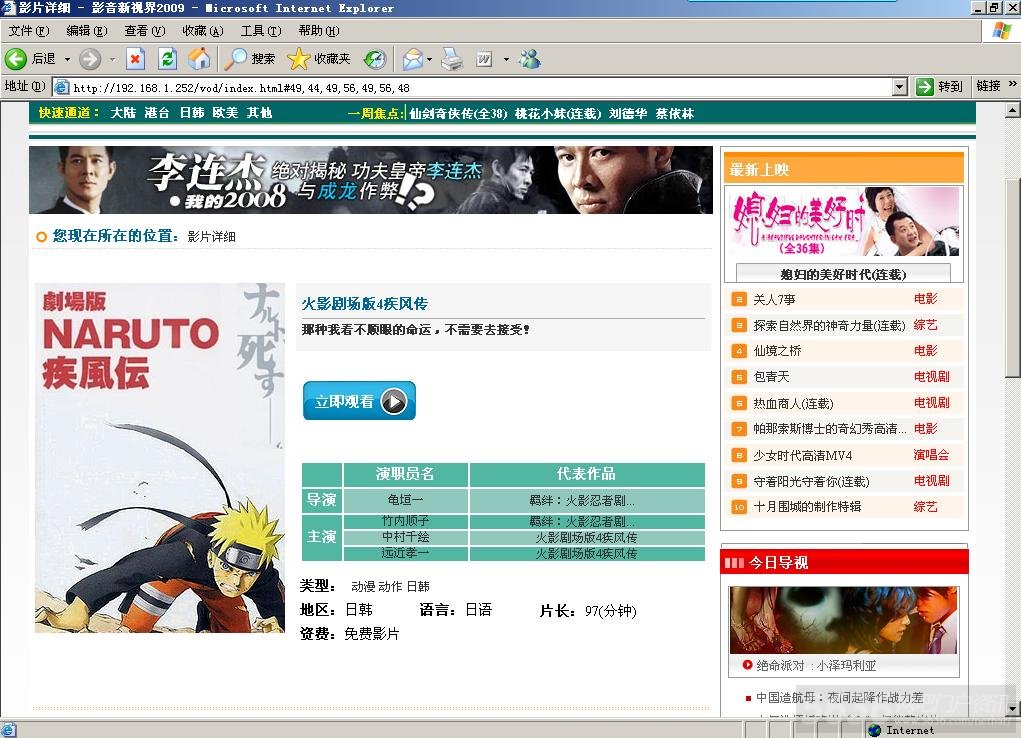This screenshot has height=738, width=1021.
Task: Open the 其他 quick channel link
Action: tap(259, 113)
